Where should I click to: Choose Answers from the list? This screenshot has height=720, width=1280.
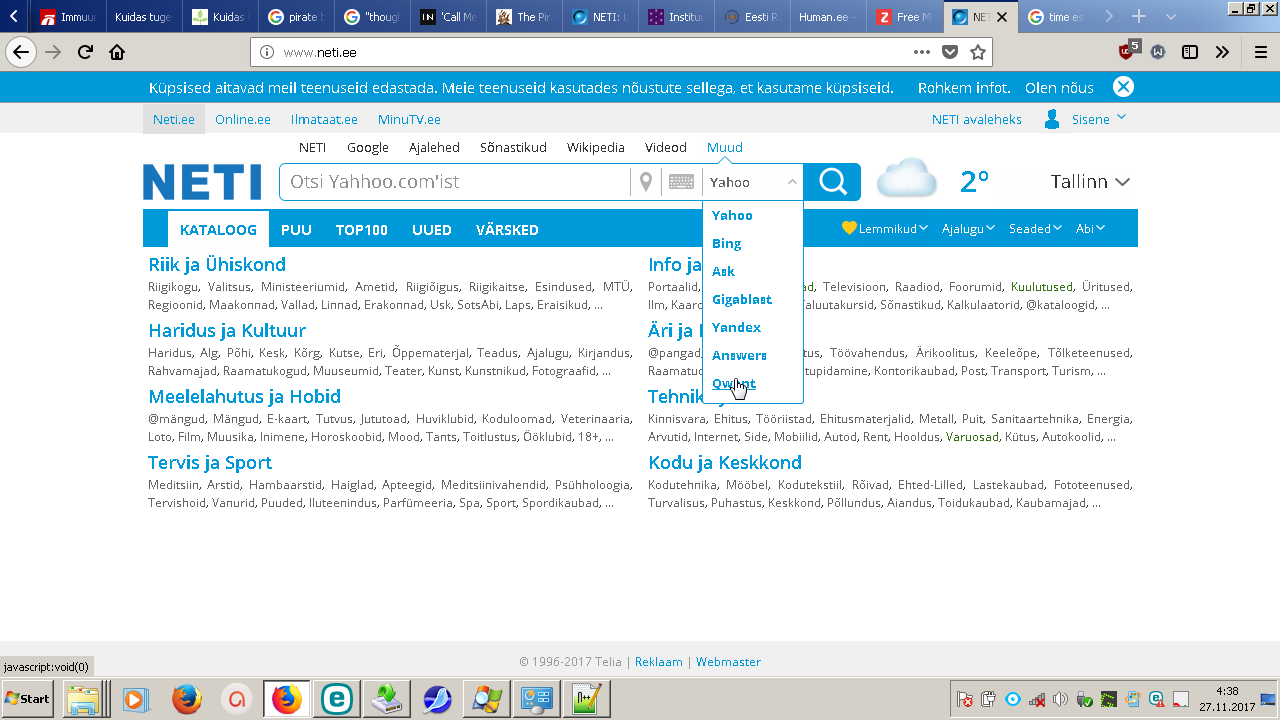click(739, 355)
